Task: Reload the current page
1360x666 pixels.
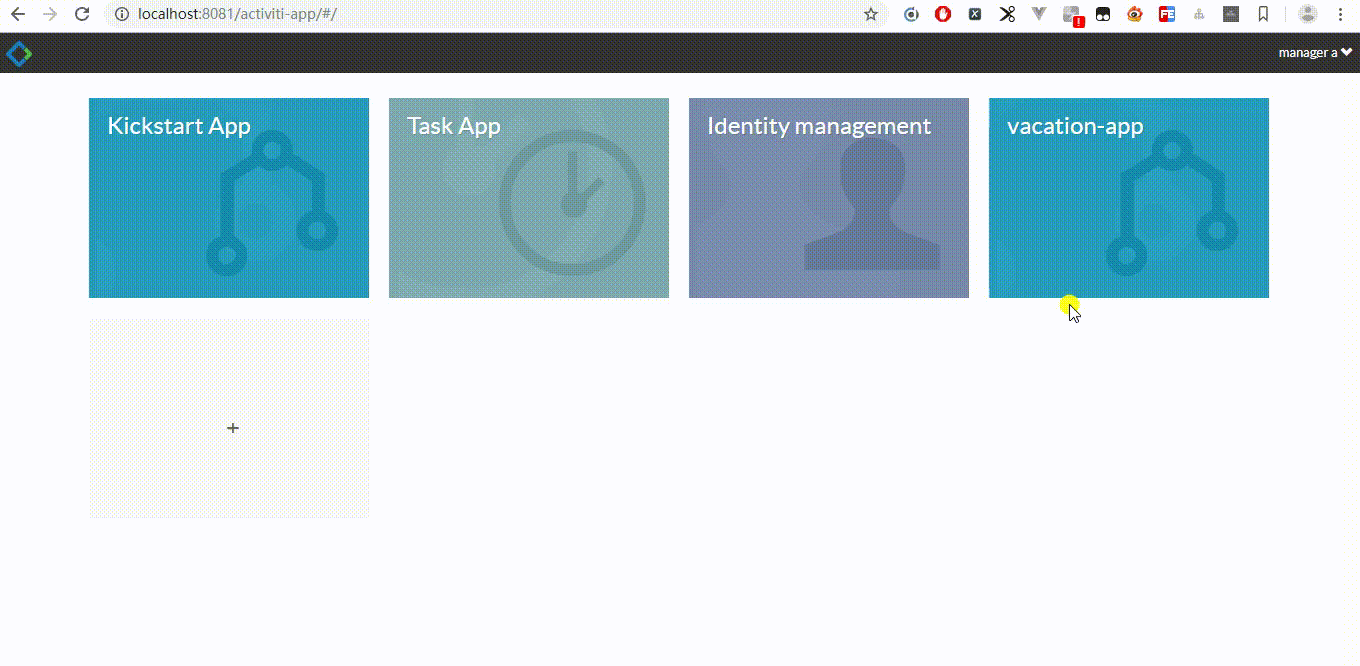Action: click(x=83, y=14)
